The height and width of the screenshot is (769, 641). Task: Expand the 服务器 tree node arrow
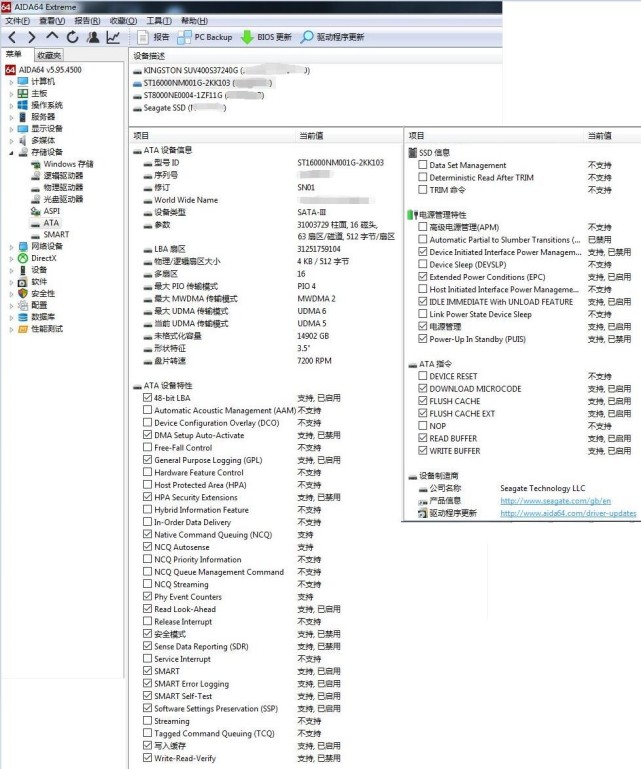pos(11,117)
